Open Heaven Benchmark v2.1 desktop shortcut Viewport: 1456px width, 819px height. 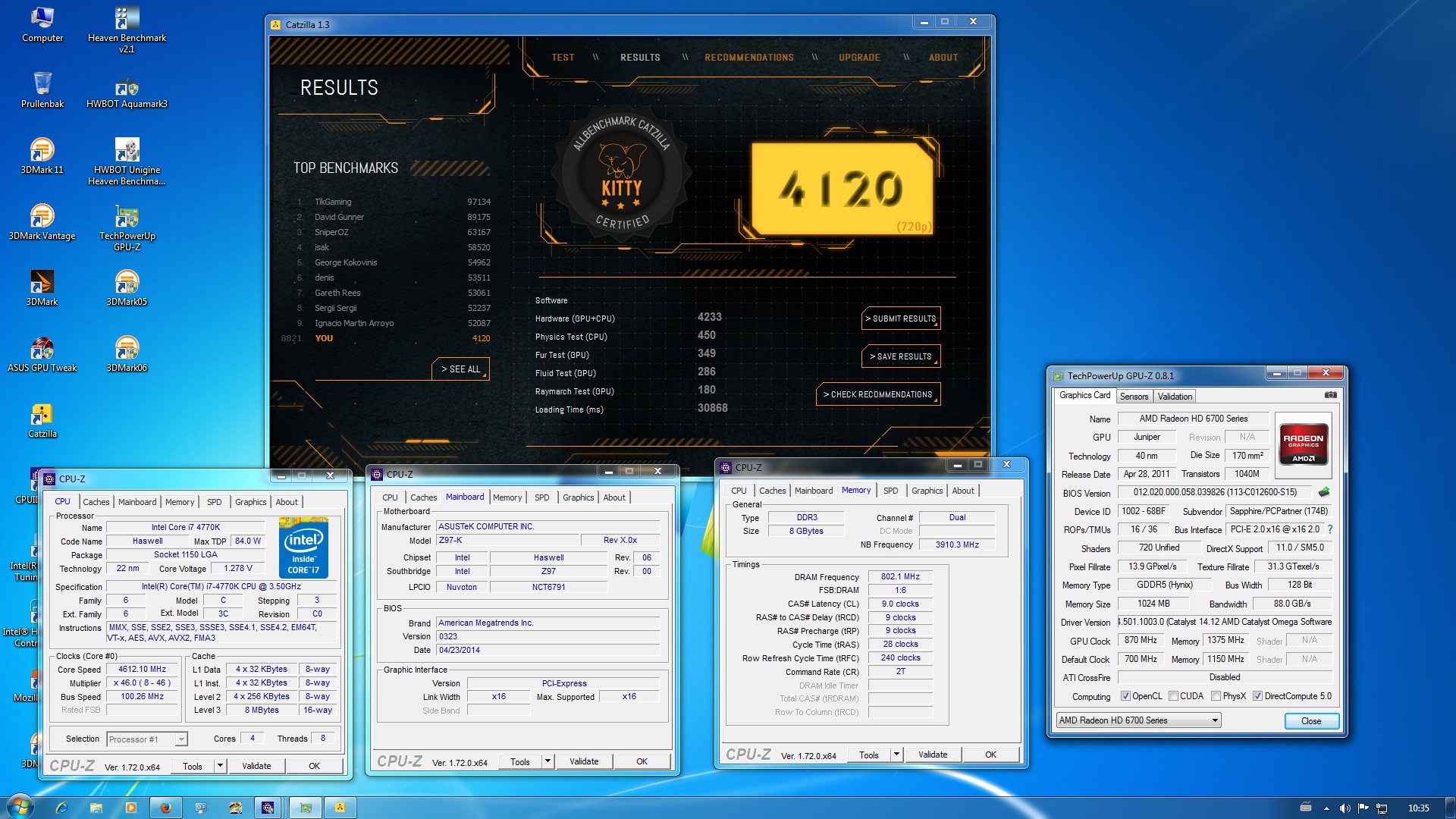click(x=127, y=30)
